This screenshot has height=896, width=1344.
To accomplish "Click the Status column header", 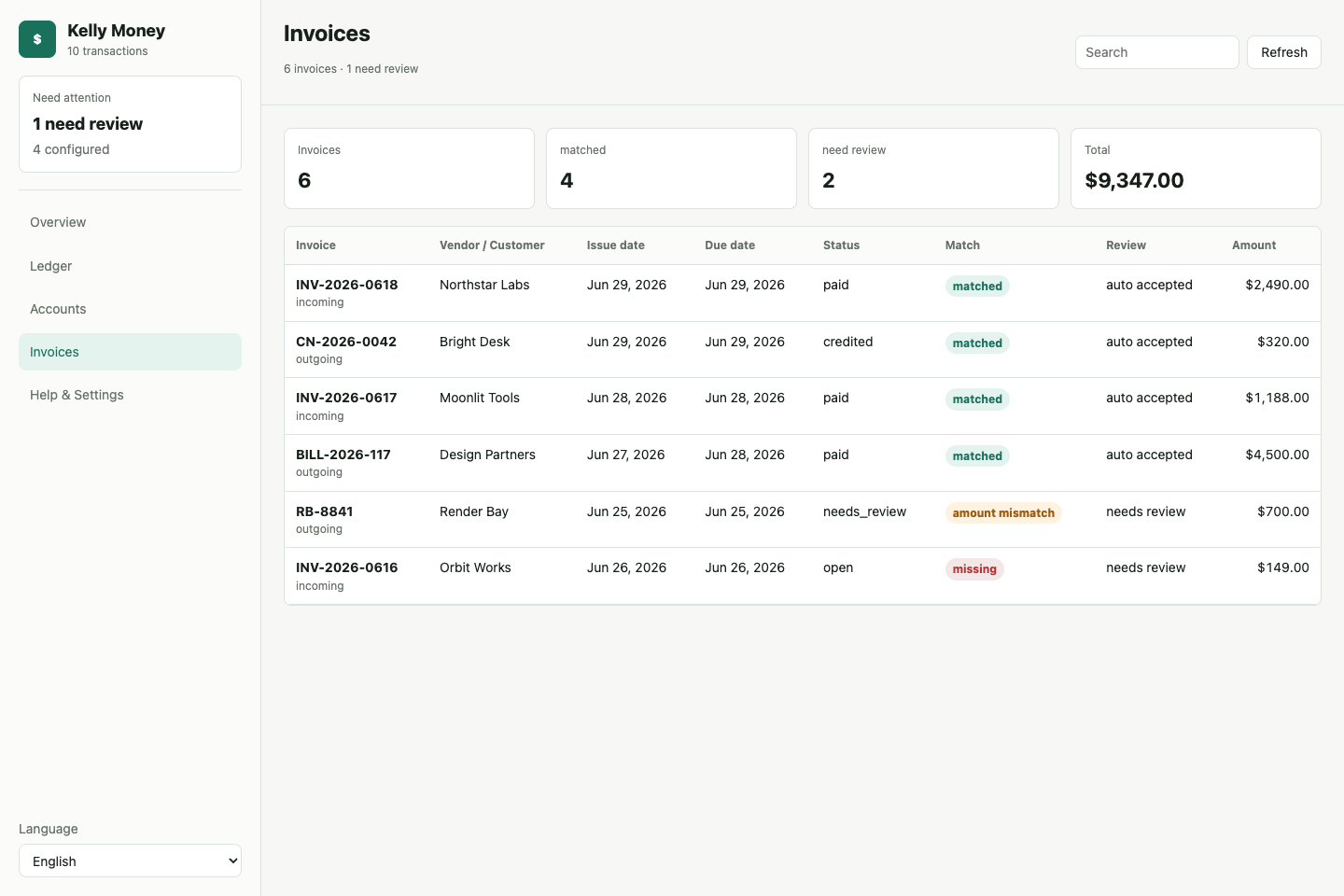I will [x=841, y=245].
